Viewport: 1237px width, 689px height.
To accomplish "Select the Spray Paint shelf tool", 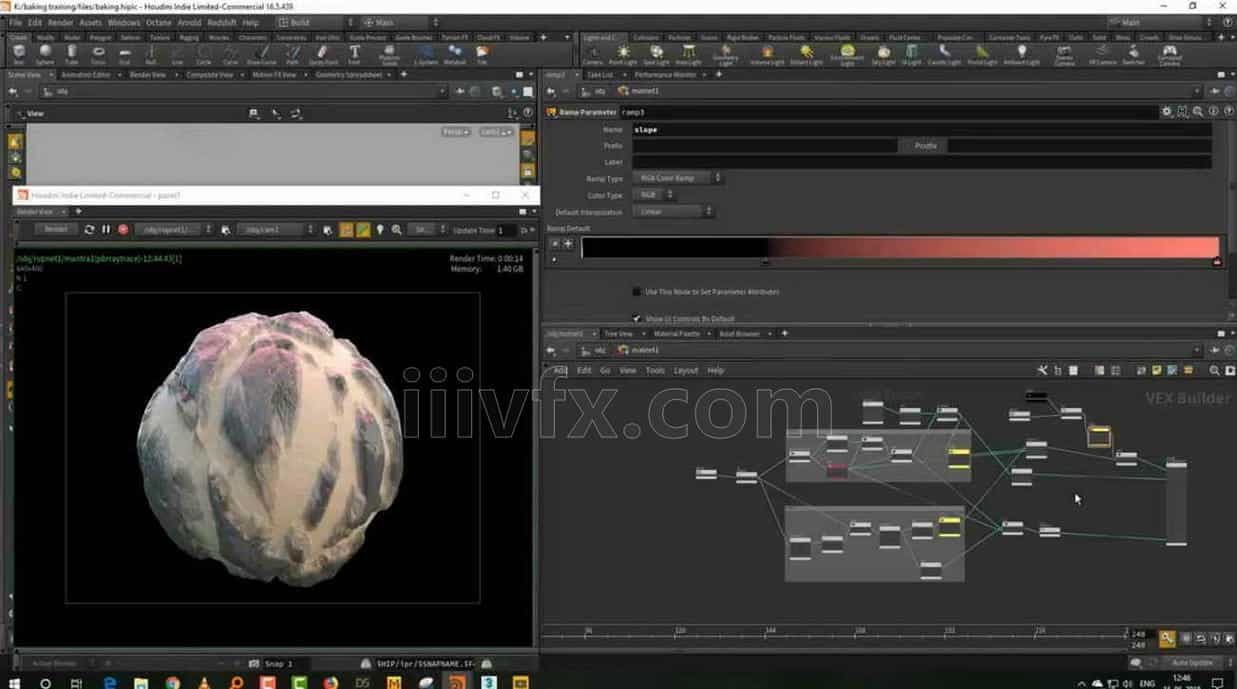I will (323, 53).
